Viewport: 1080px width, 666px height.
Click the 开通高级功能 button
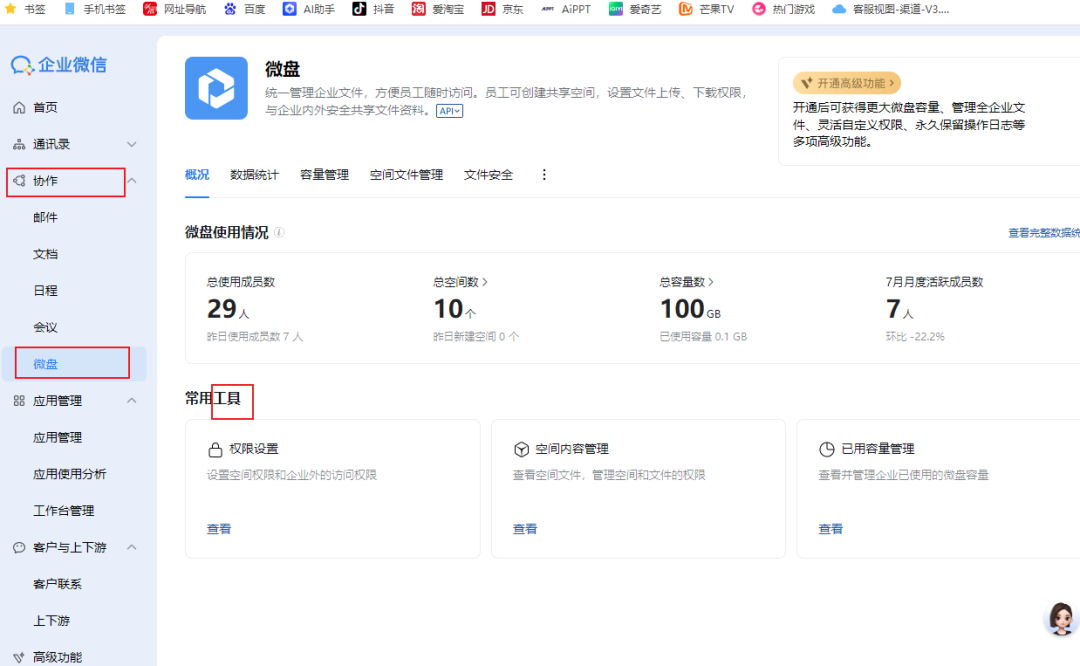tap(847, 83)
